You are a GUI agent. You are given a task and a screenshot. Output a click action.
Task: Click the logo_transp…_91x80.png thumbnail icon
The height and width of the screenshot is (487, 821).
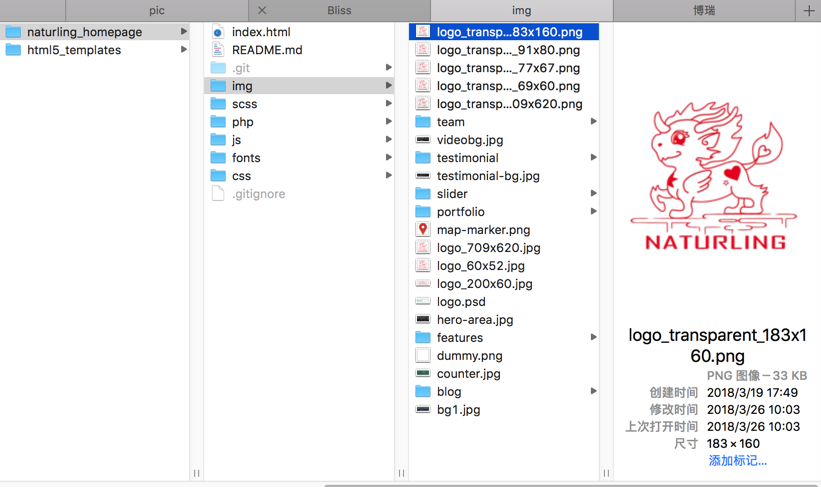point(423,50)
